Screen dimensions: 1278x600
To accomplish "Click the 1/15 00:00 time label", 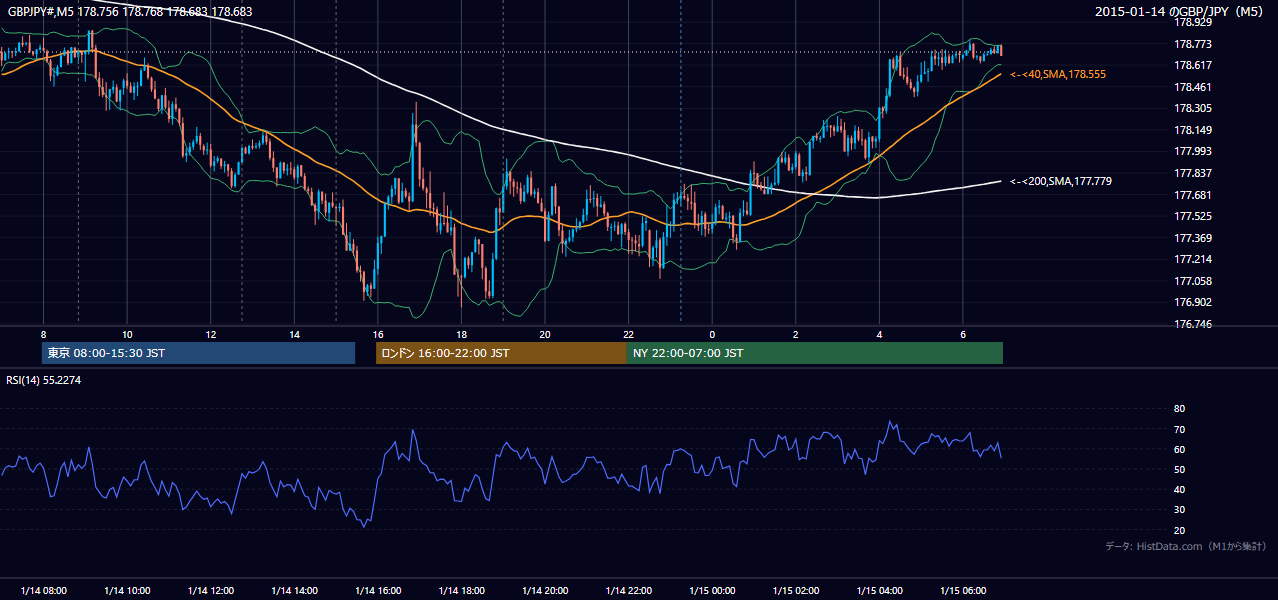I will pos(713,591).
